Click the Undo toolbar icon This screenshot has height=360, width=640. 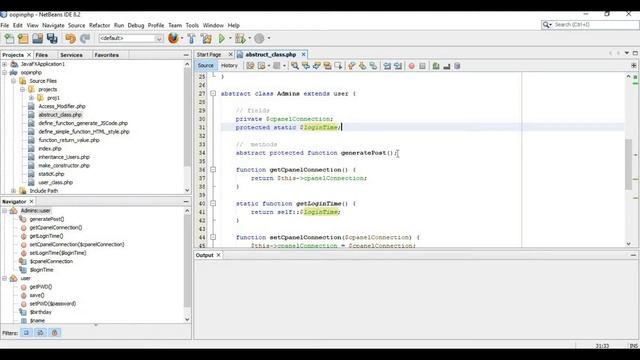click(x=70, y=38)
